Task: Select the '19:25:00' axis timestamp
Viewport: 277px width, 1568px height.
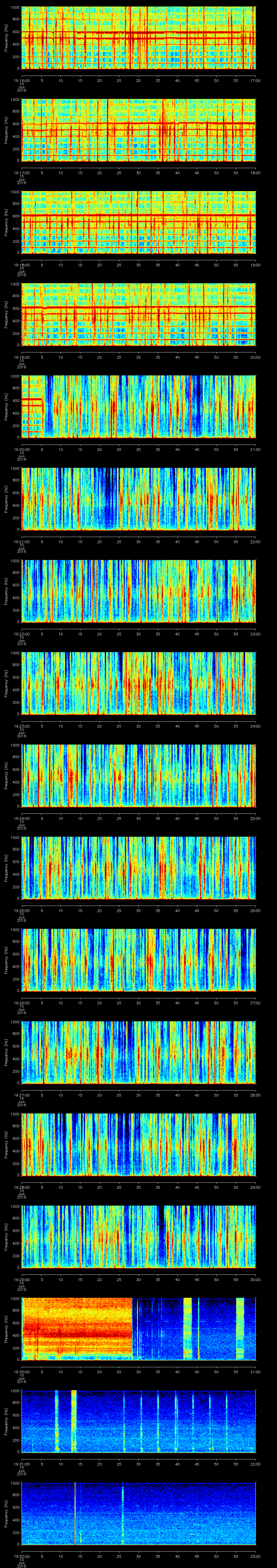Action: [22, 910]
